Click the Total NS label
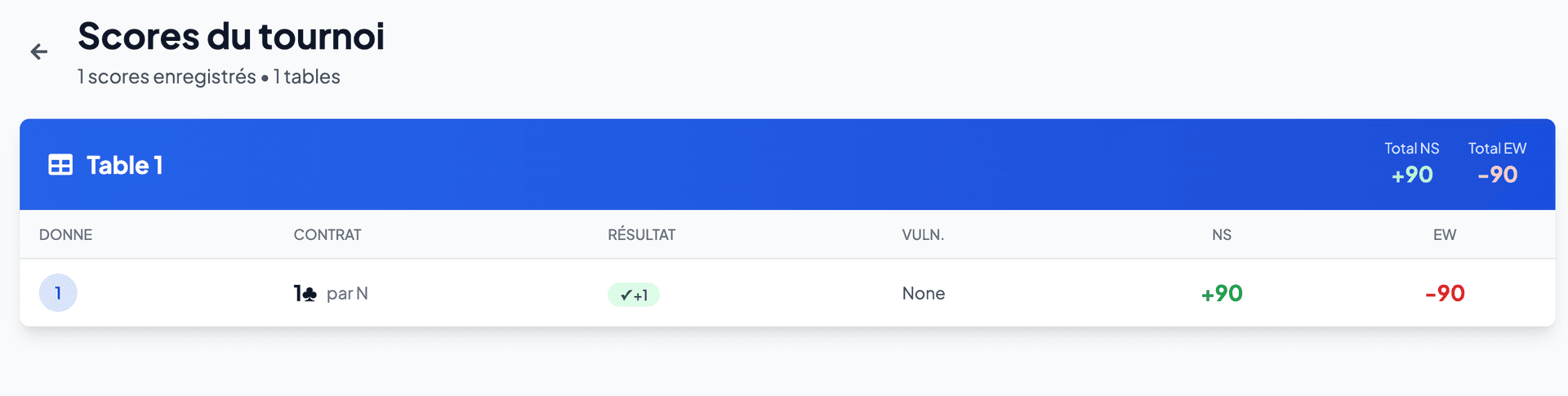The height and width of the screenshot is (396, 1568). pyautogui.click(x=1411, y=149)
